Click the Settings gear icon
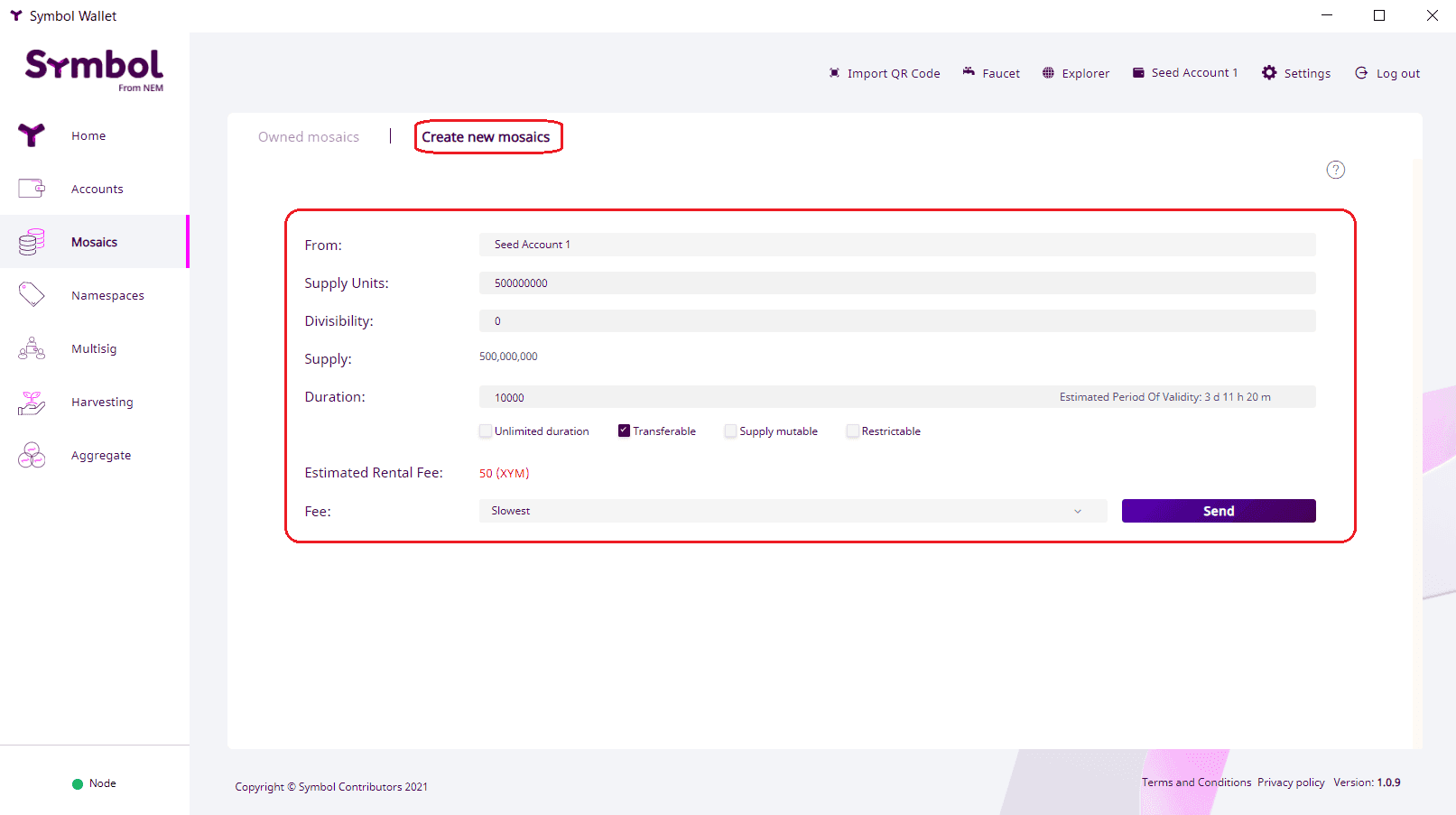 click(1269, 73)
